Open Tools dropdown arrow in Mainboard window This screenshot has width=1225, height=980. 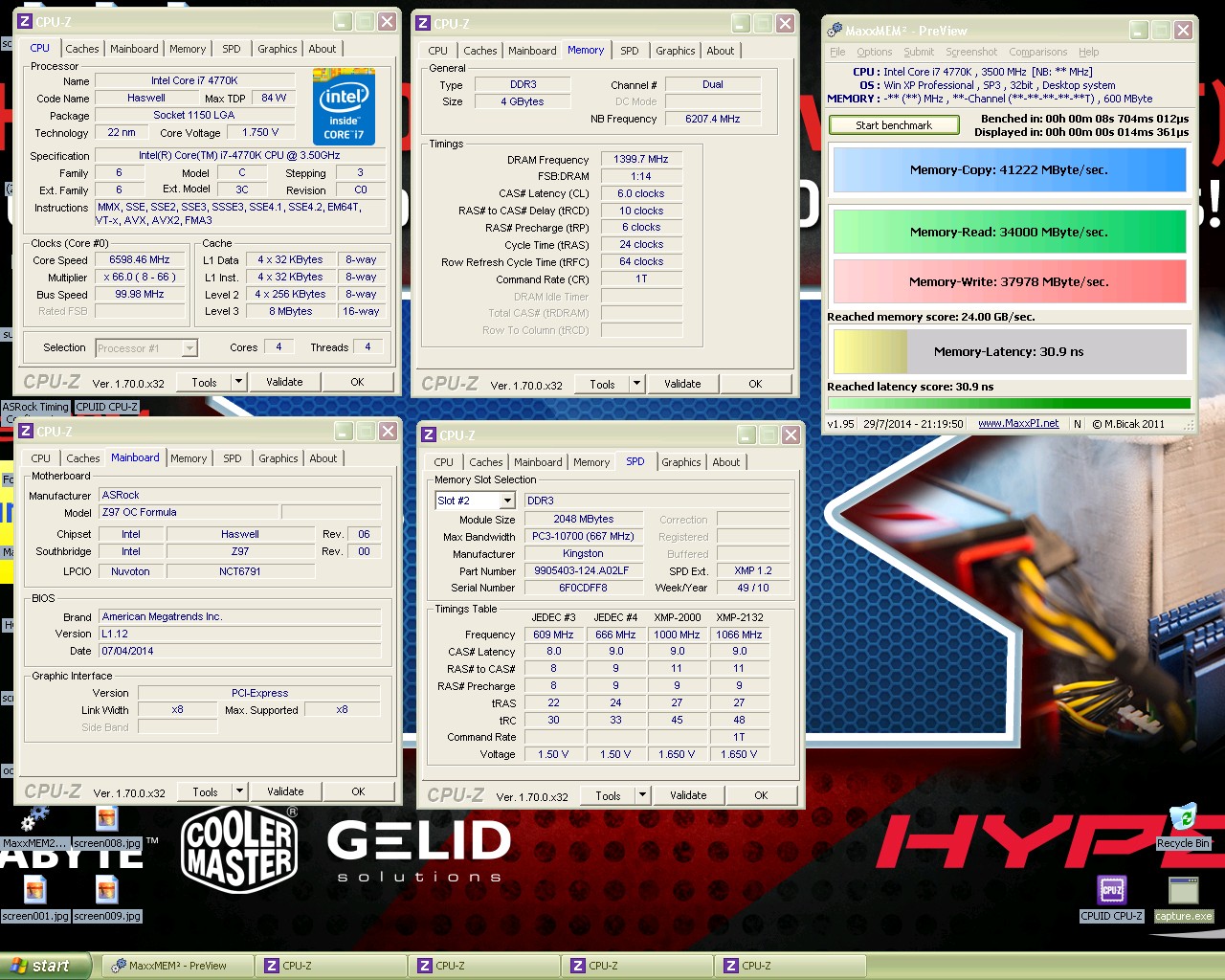(x=239, y=791)
